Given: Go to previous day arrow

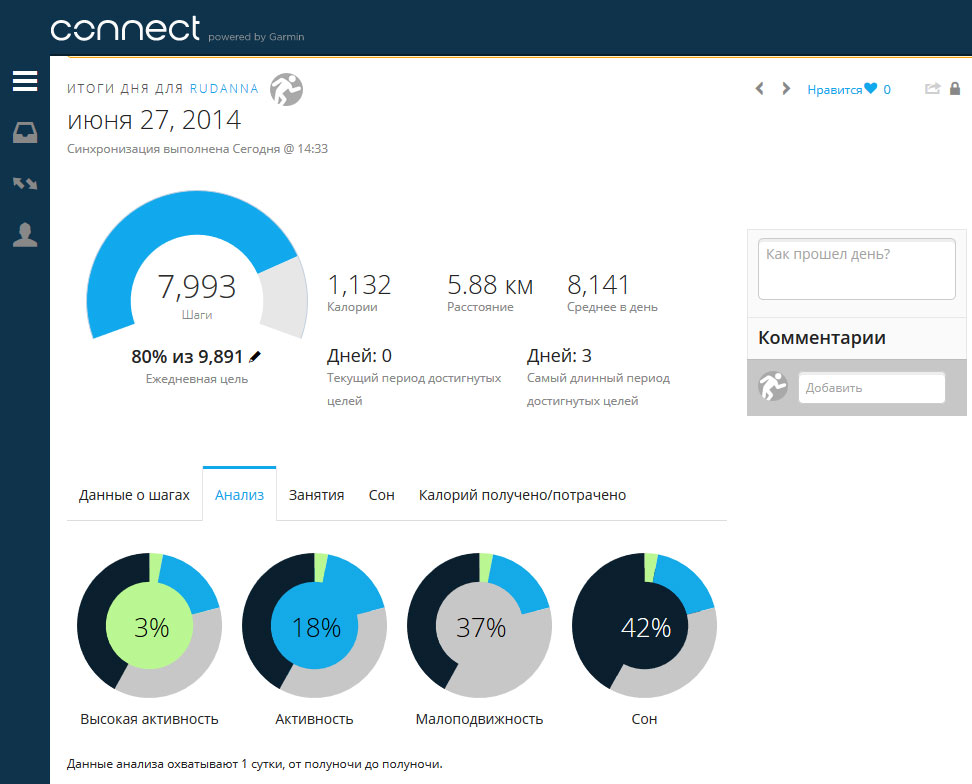Looking at the screenshot, I should [759, 89].
